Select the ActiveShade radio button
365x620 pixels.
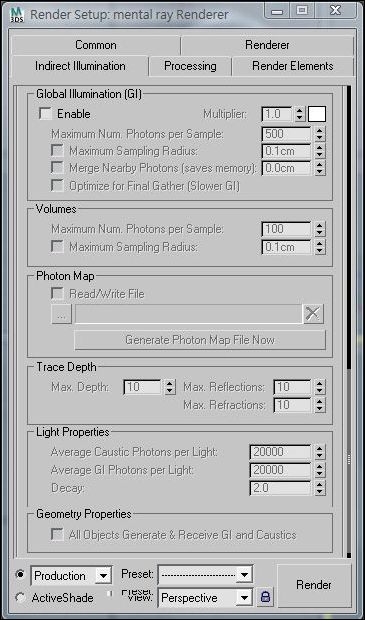(x=20, y=597)
